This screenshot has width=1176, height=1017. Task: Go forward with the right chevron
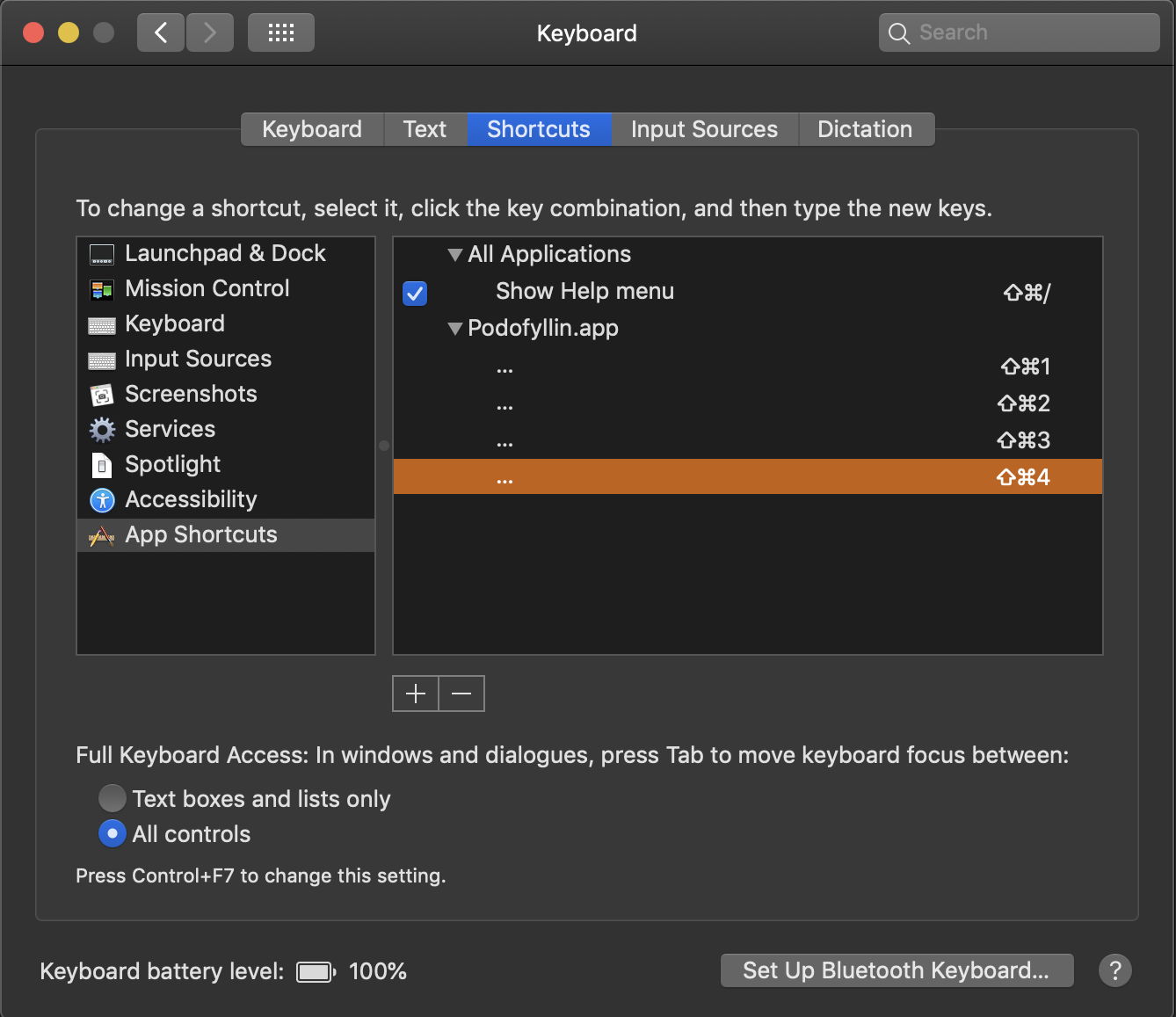(x=210, y=33)
